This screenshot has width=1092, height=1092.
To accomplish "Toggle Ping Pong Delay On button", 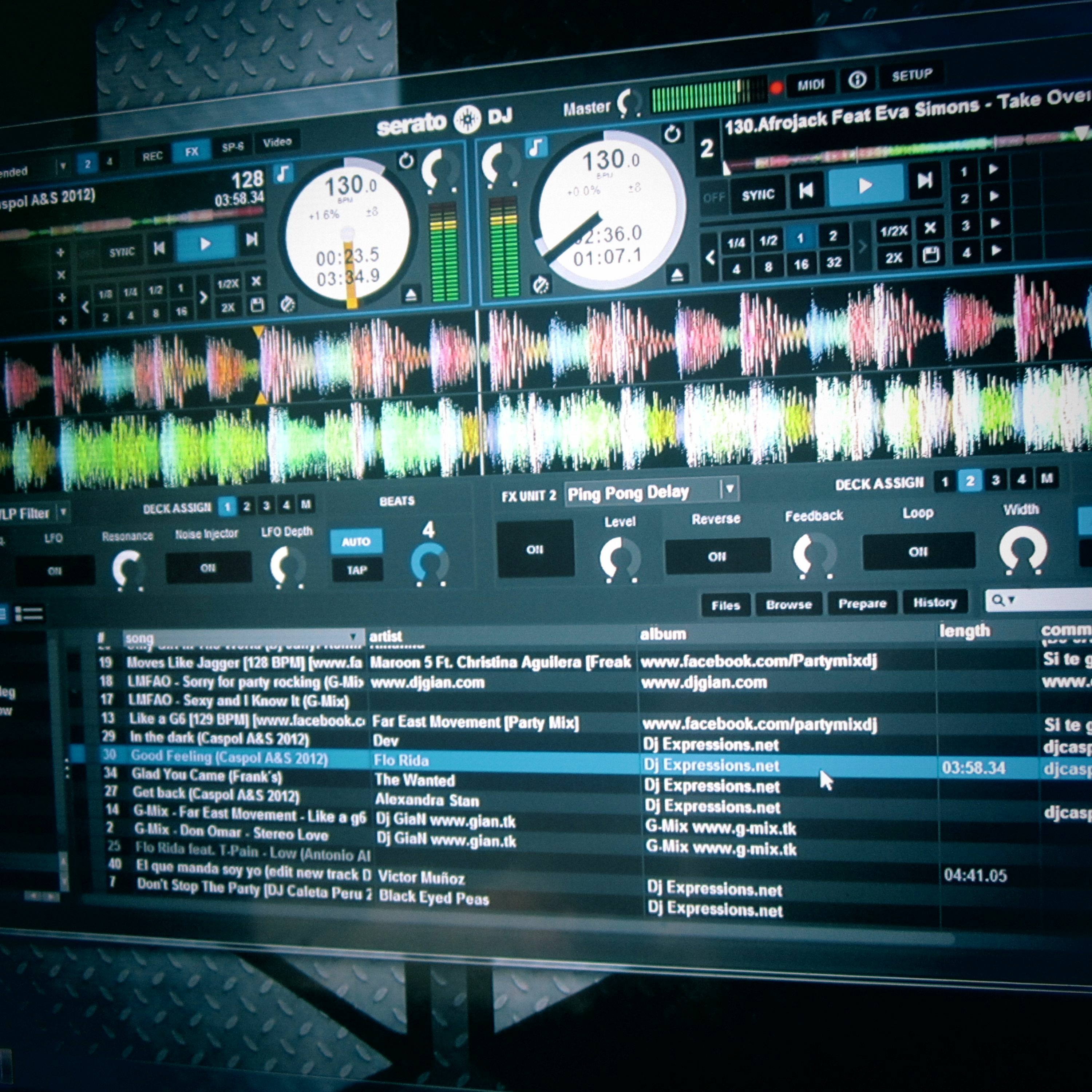I will point(535,549).
